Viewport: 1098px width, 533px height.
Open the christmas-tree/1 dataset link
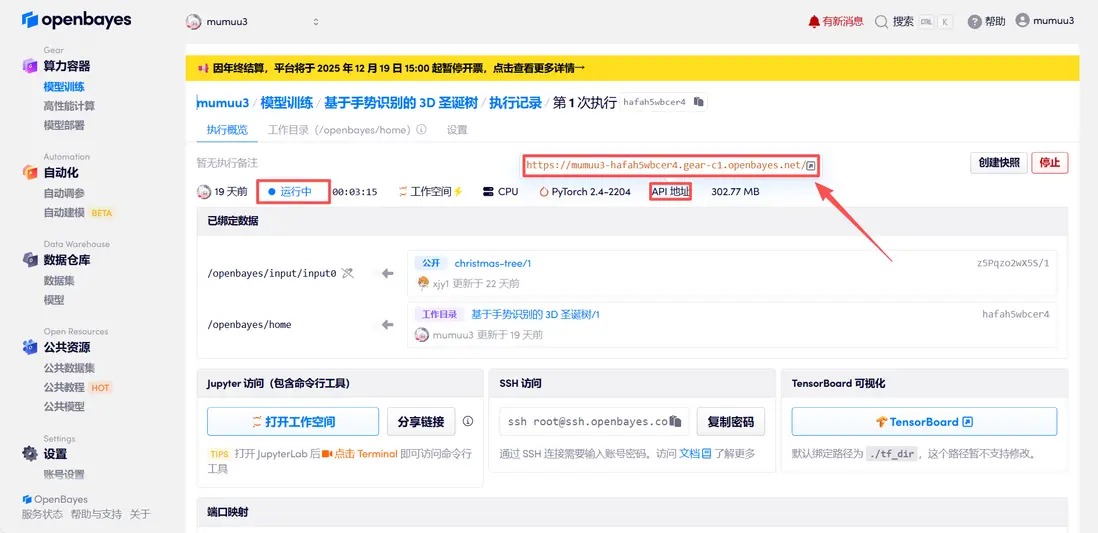click(493, 263)
